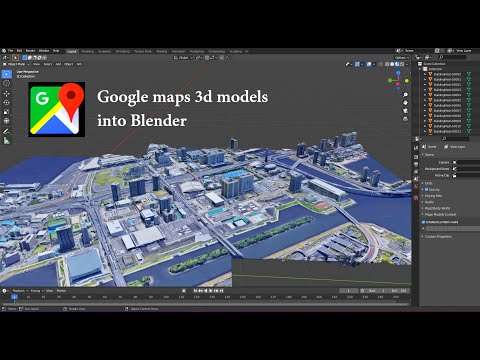480x360 pixels.
Task: Toggle checkbox in Maps Models Control panel
Action: pyautogui.click(x=424, y=222)
